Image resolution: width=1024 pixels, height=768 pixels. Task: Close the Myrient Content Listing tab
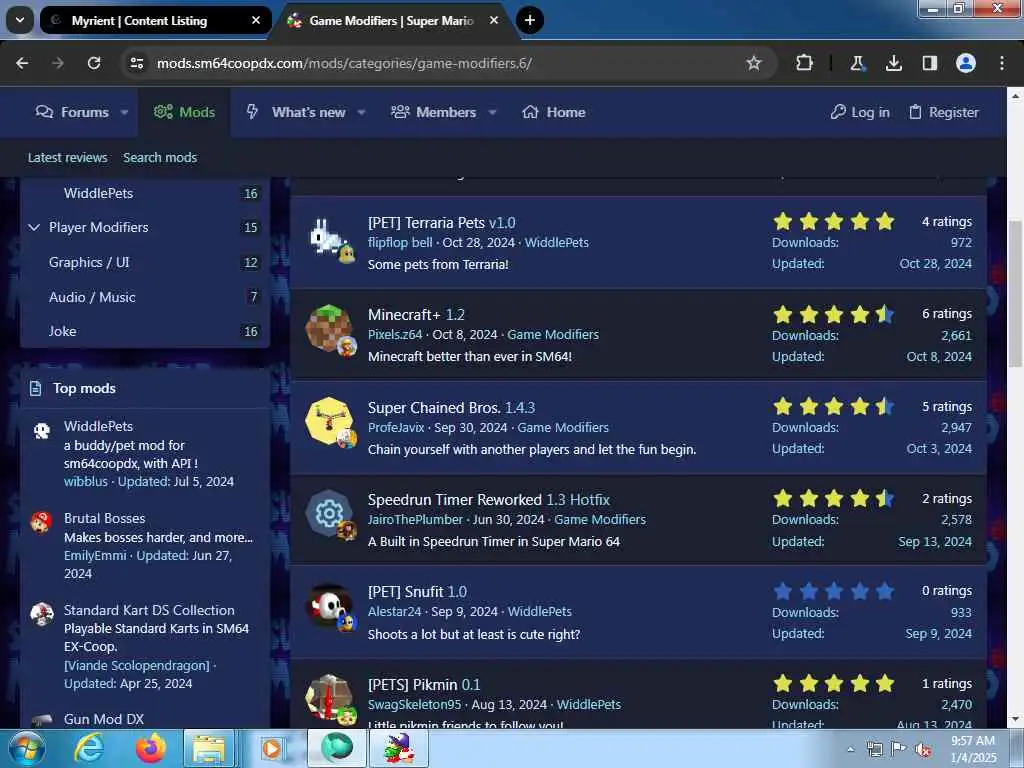[256, 20]
